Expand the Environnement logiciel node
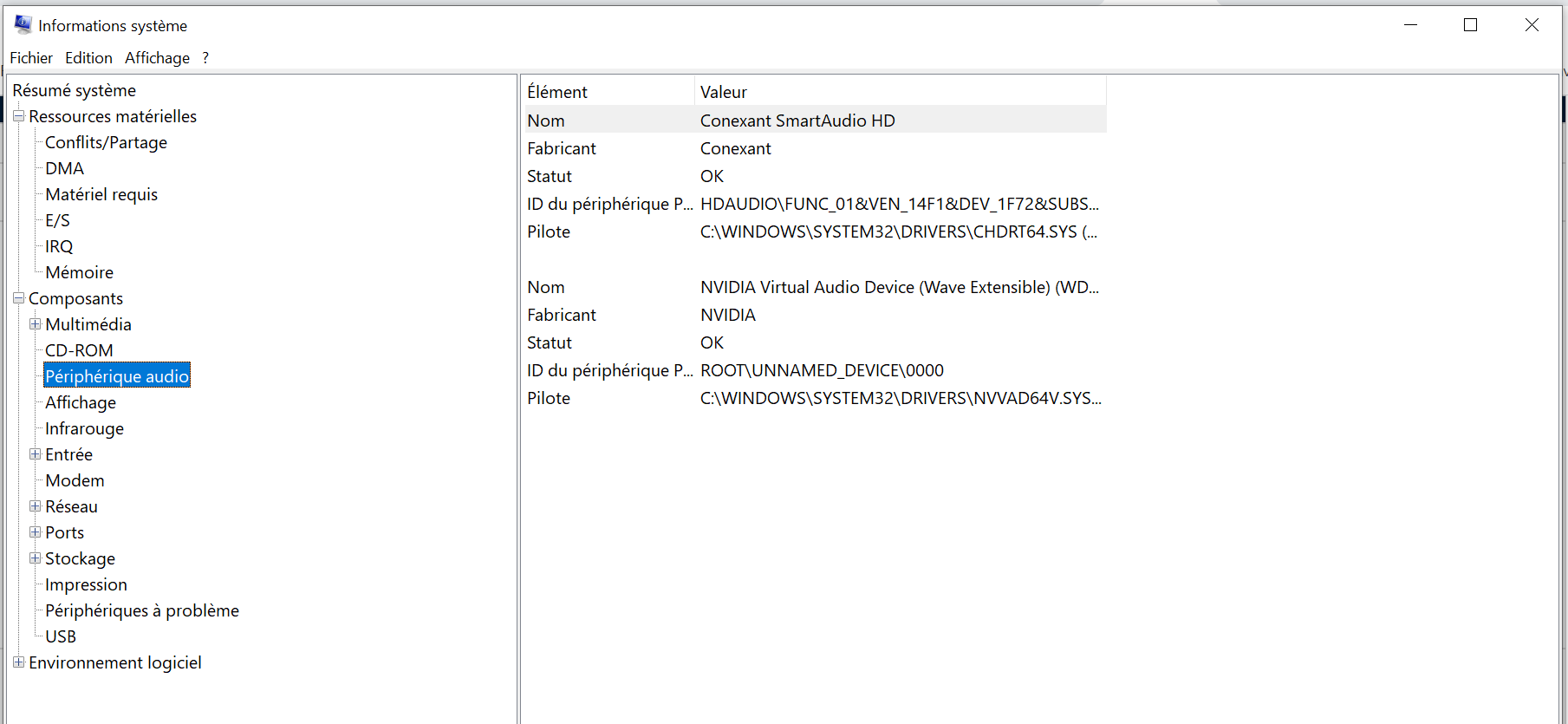Screen dimensions: 1568x724 pyautogui.click(x=18, y=662)
